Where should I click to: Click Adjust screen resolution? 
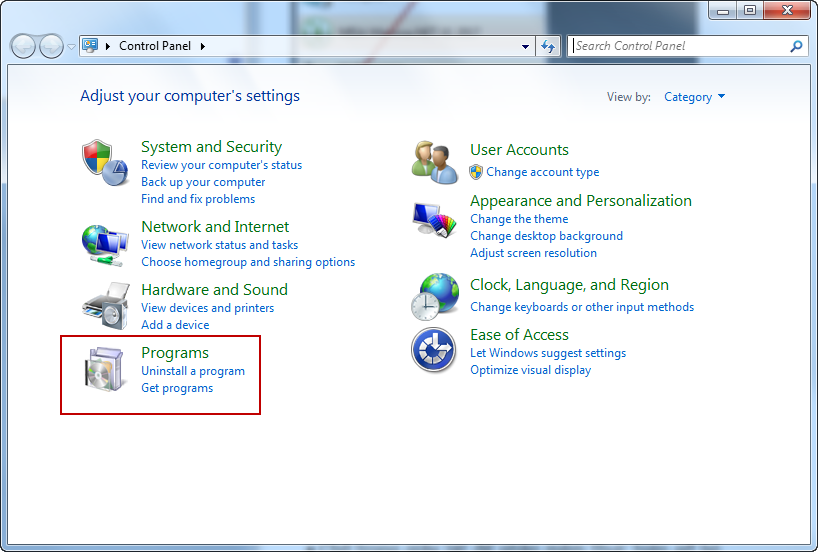(x=533, y=253)
